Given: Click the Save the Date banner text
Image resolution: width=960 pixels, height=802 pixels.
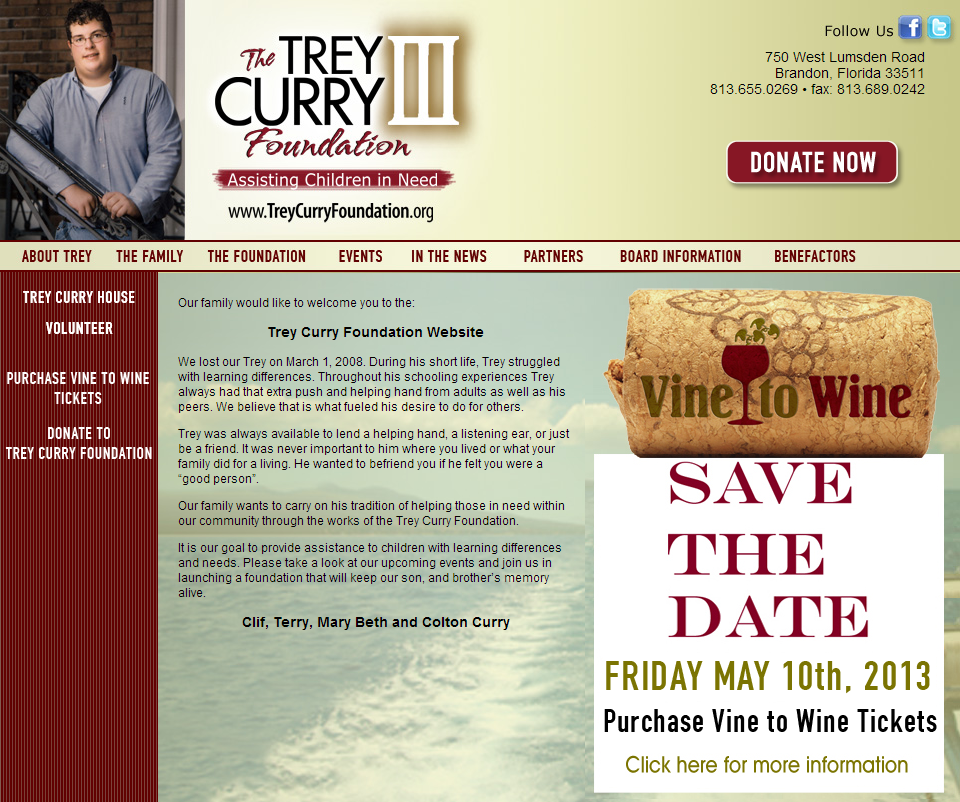Looking at the screenshot, I should [x=768, y=549].
